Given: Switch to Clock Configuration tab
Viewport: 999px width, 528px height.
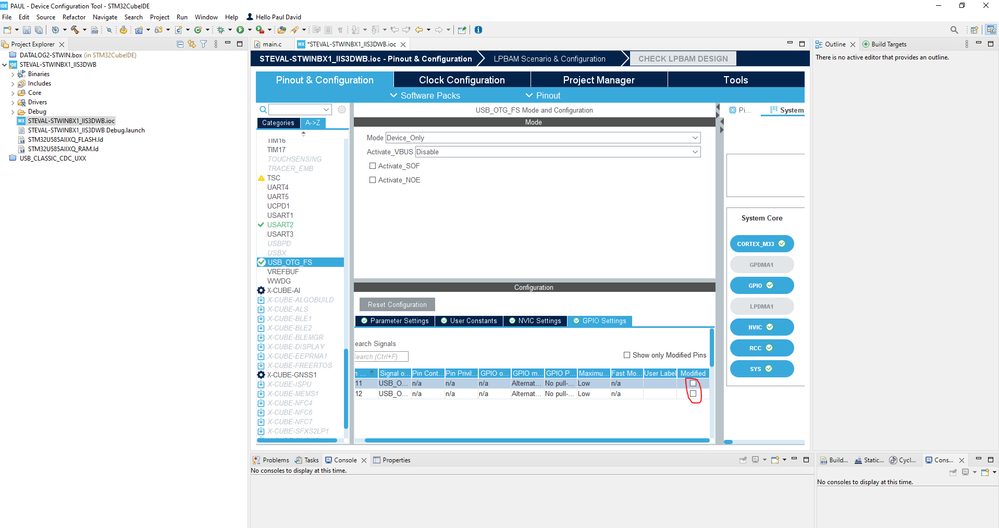Looking at the screenshot, I should pyautogui.click(x=462, y=80).
